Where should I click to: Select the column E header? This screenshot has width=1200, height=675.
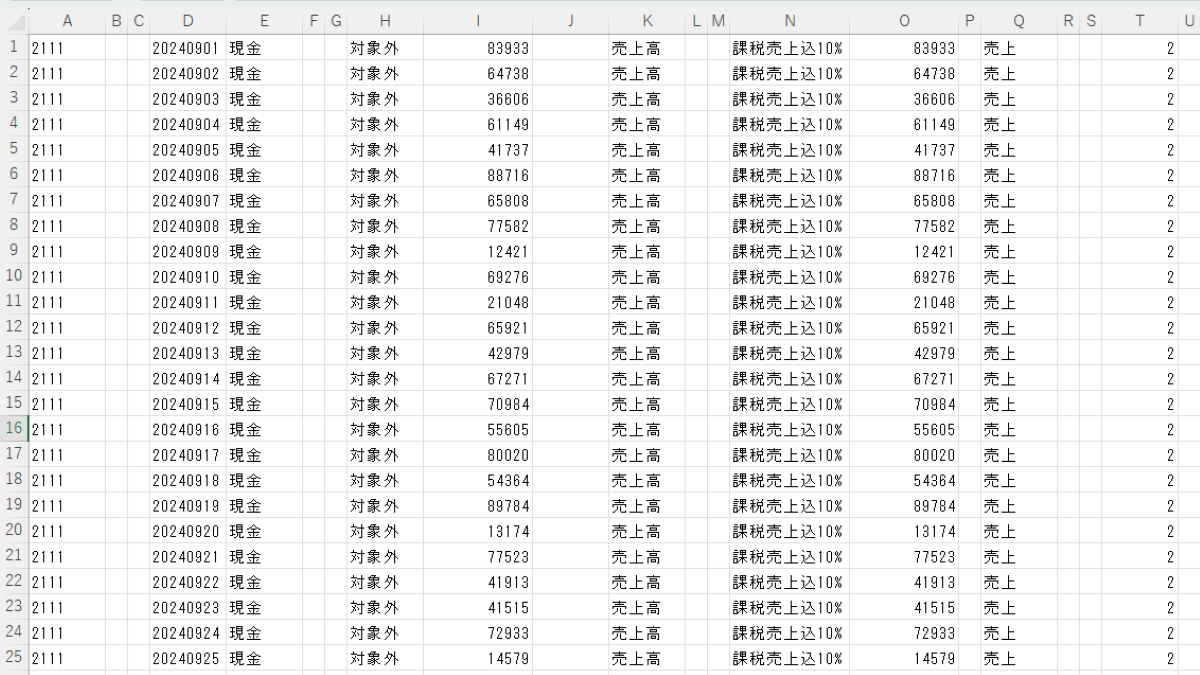point(264,21)
